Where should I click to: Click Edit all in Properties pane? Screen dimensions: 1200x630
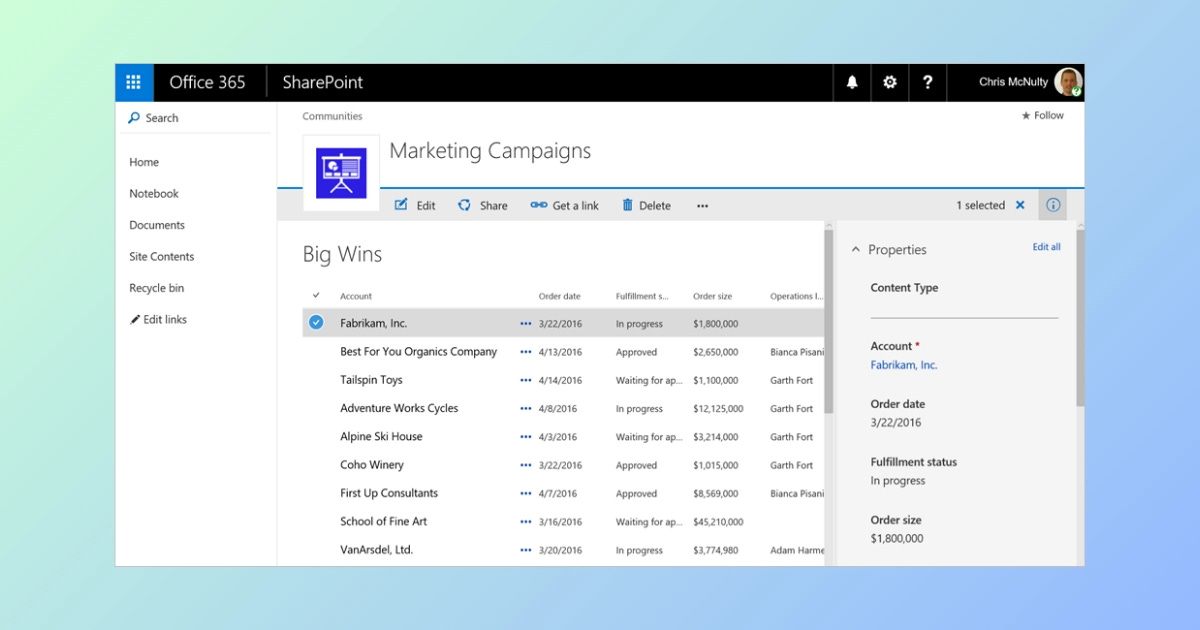[x=1047, y=247]
